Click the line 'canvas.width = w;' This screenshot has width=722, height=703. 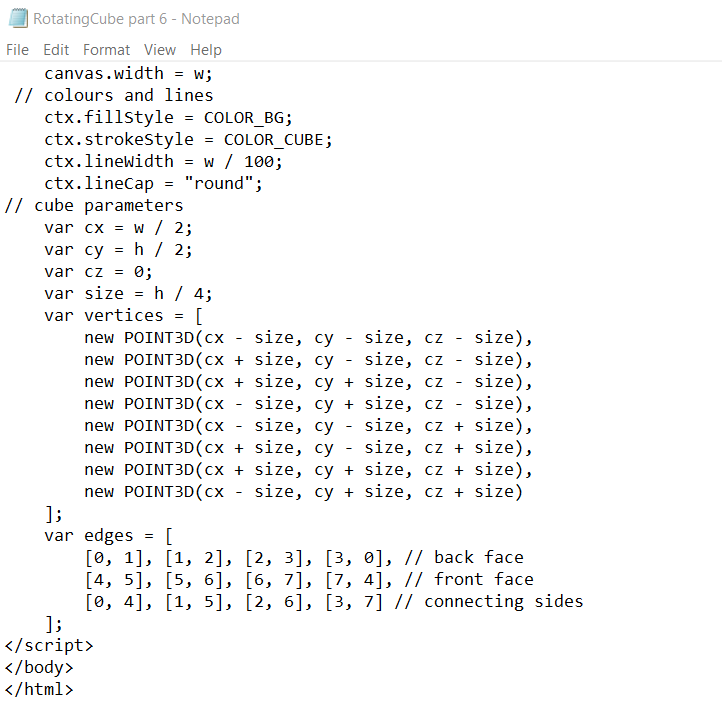tap(128, 74)
